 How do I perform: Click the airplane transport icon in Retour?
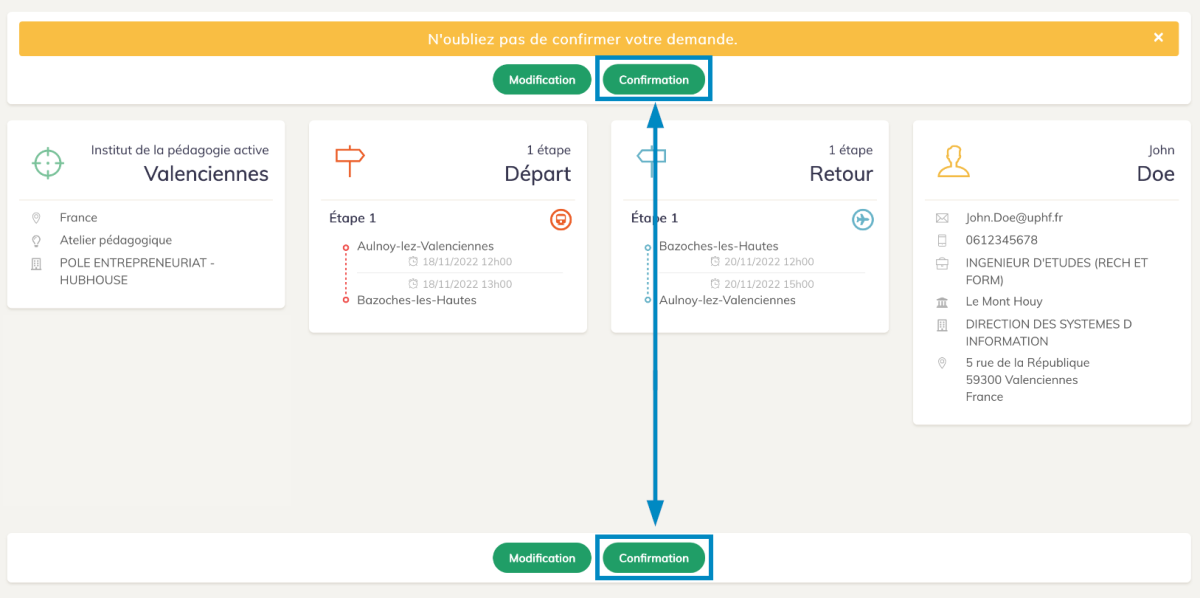pyautogui.click(x=862, y=219)
